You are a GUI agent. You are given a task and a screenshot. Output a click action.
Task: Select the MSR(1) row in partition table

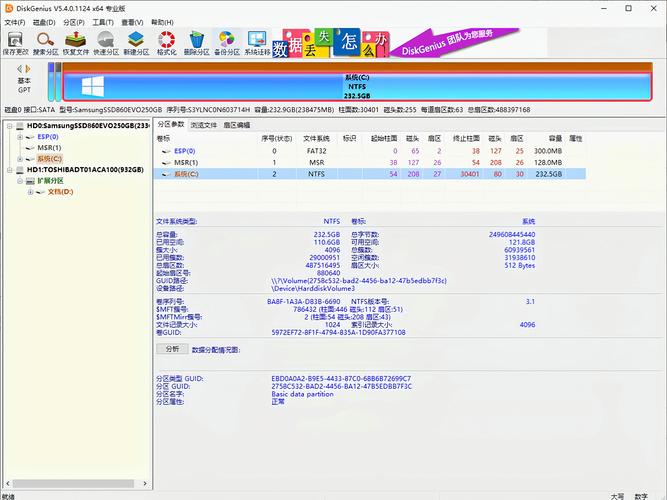(369, 163)
